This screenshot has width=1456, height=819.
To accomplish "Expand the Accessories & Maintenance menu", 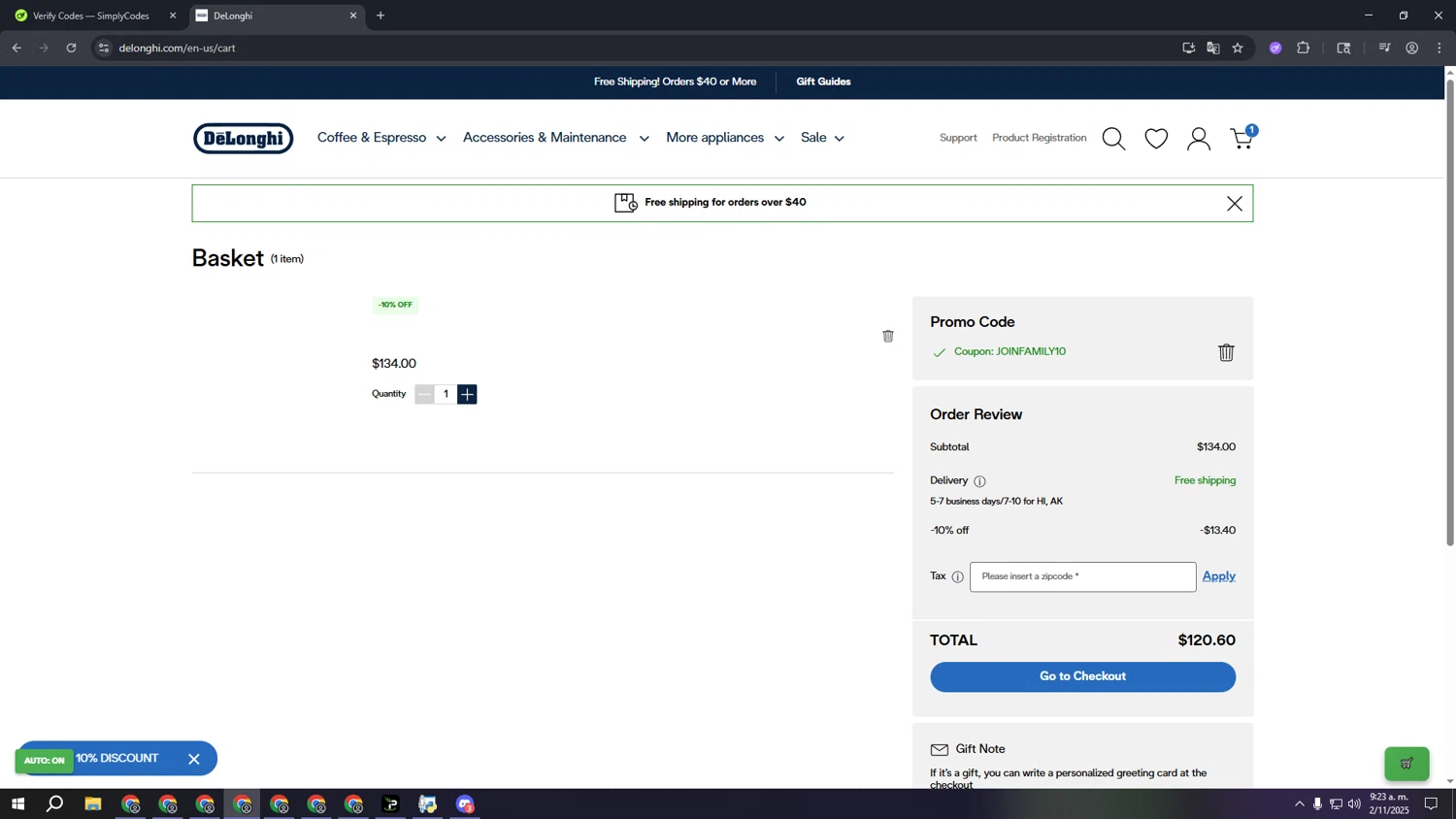I will (x=556, y=138).
